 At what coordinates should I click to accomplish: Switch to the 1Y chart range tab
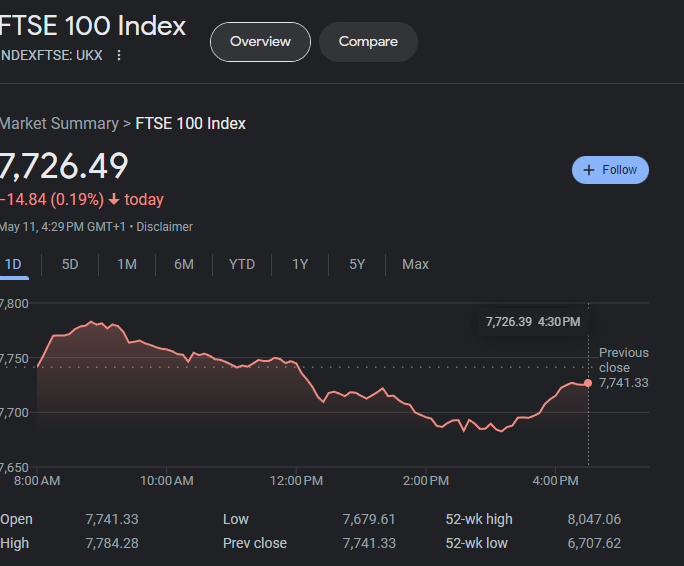point(300,264)
